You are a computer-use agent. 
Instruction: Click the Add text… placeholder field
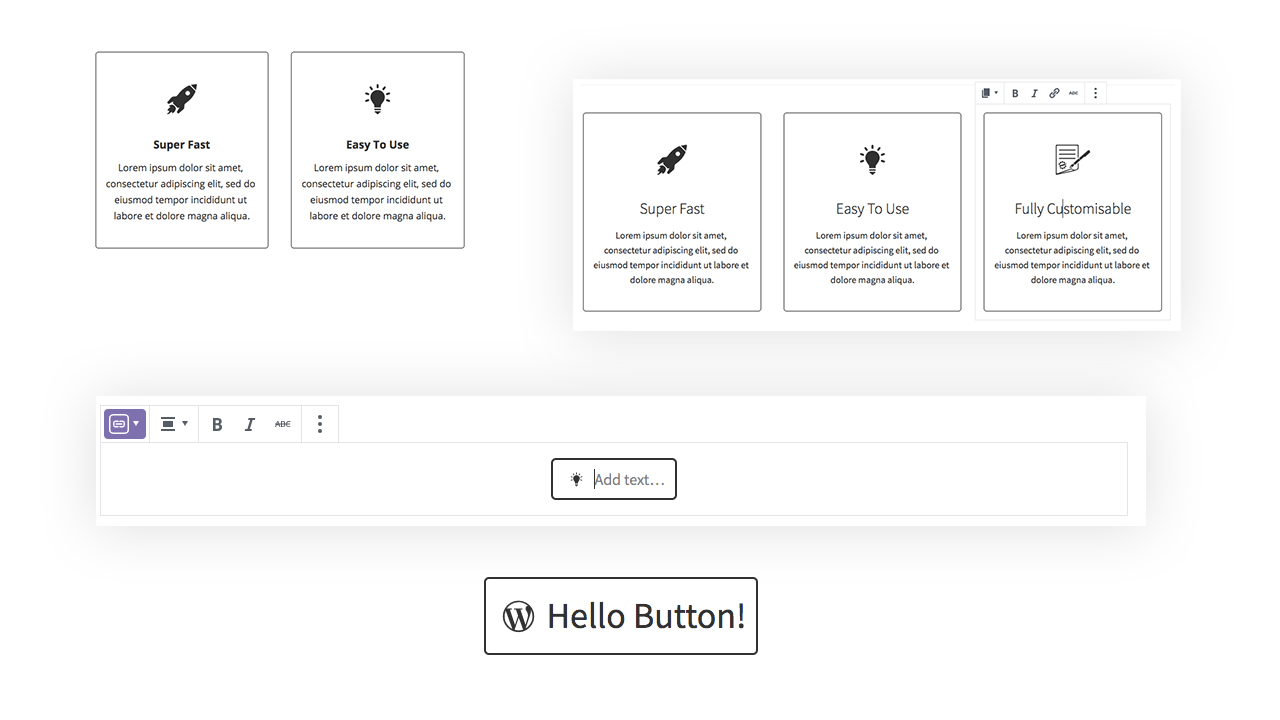click(630, 480)
